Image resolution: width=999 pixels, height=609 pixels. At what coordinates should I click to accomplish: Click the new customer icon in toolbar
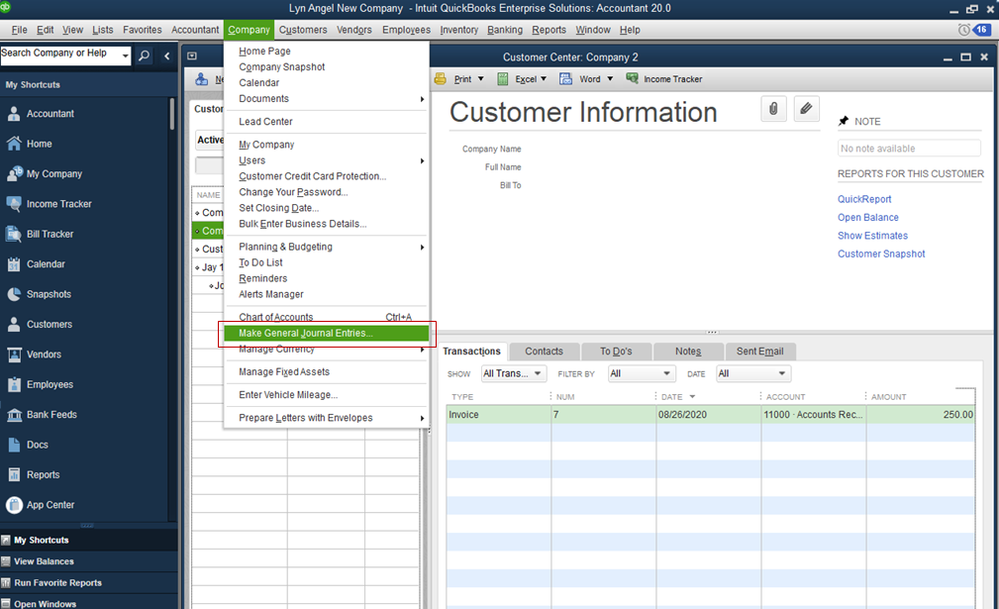[x=201, y=79]
